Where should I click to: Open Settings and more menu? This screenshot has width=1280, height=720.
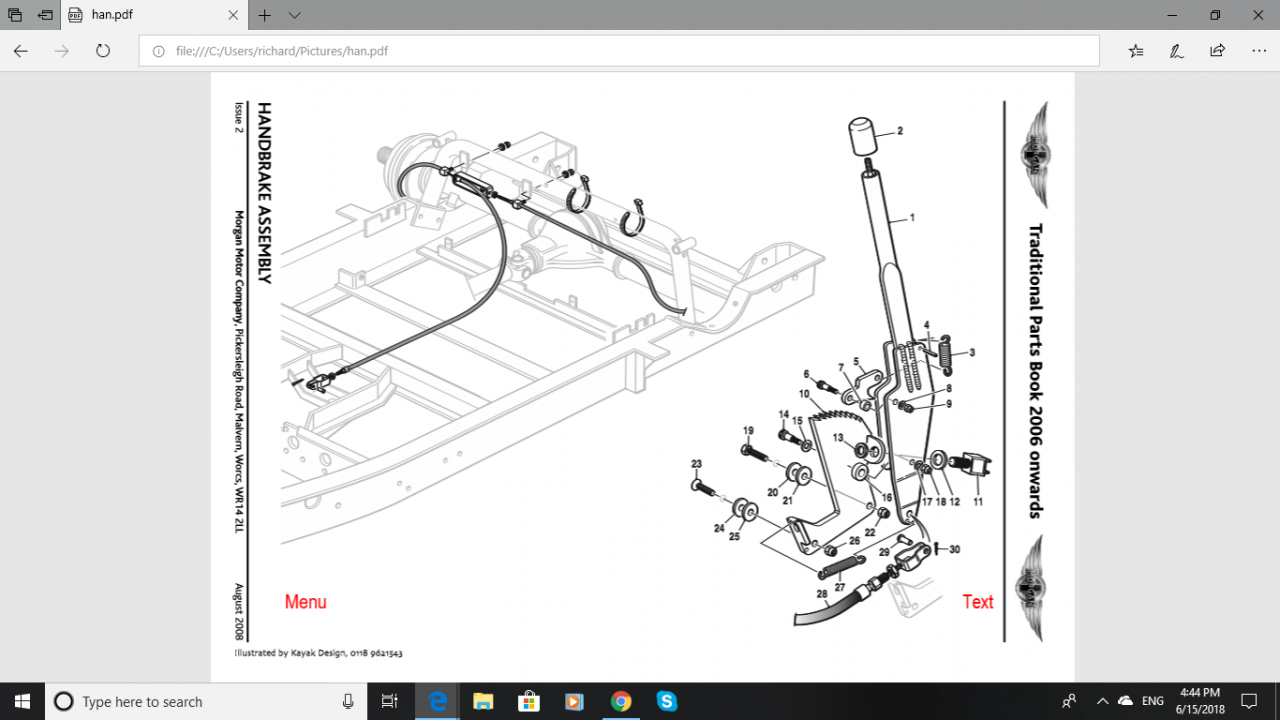tap(1258, 51)
